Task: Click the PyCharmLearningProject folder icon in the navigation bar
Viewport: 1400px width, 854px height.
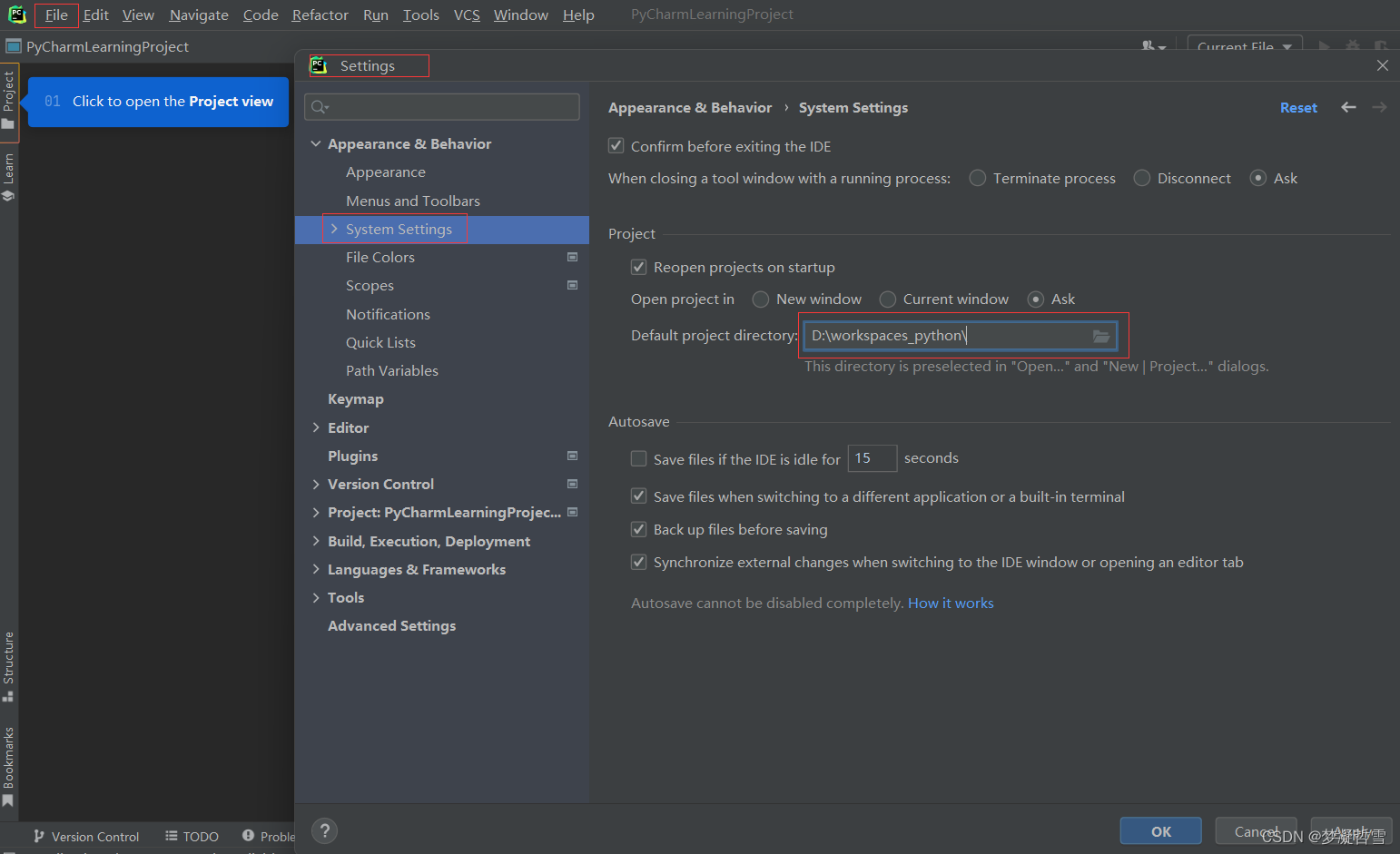Action: [x=14, y=46]
